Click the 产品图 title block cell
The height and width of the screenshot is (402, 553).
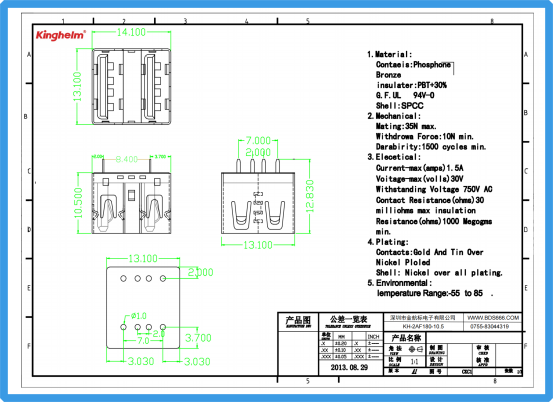(x=298, y=321)
